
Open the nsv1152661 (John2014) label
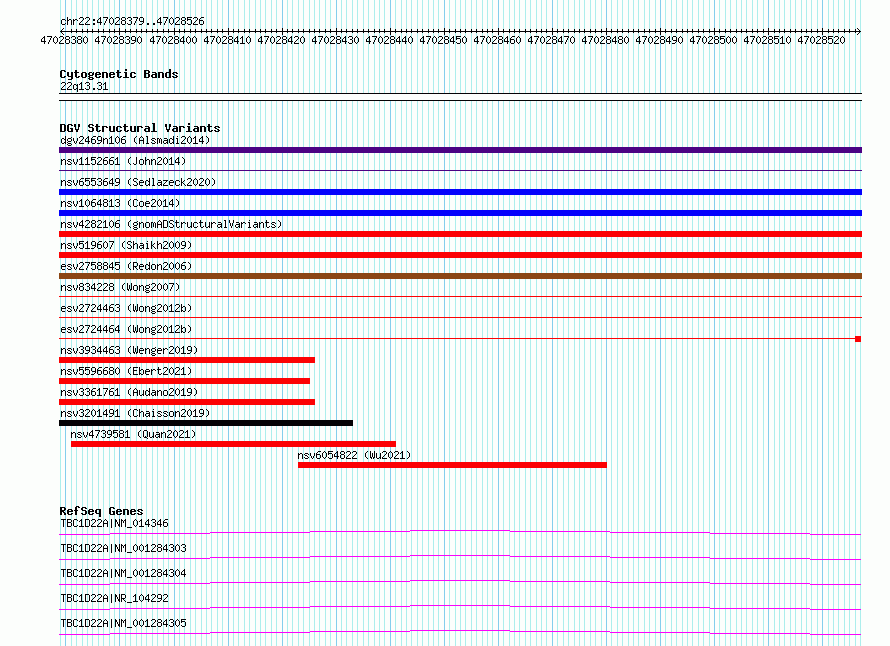coord(123,161)
